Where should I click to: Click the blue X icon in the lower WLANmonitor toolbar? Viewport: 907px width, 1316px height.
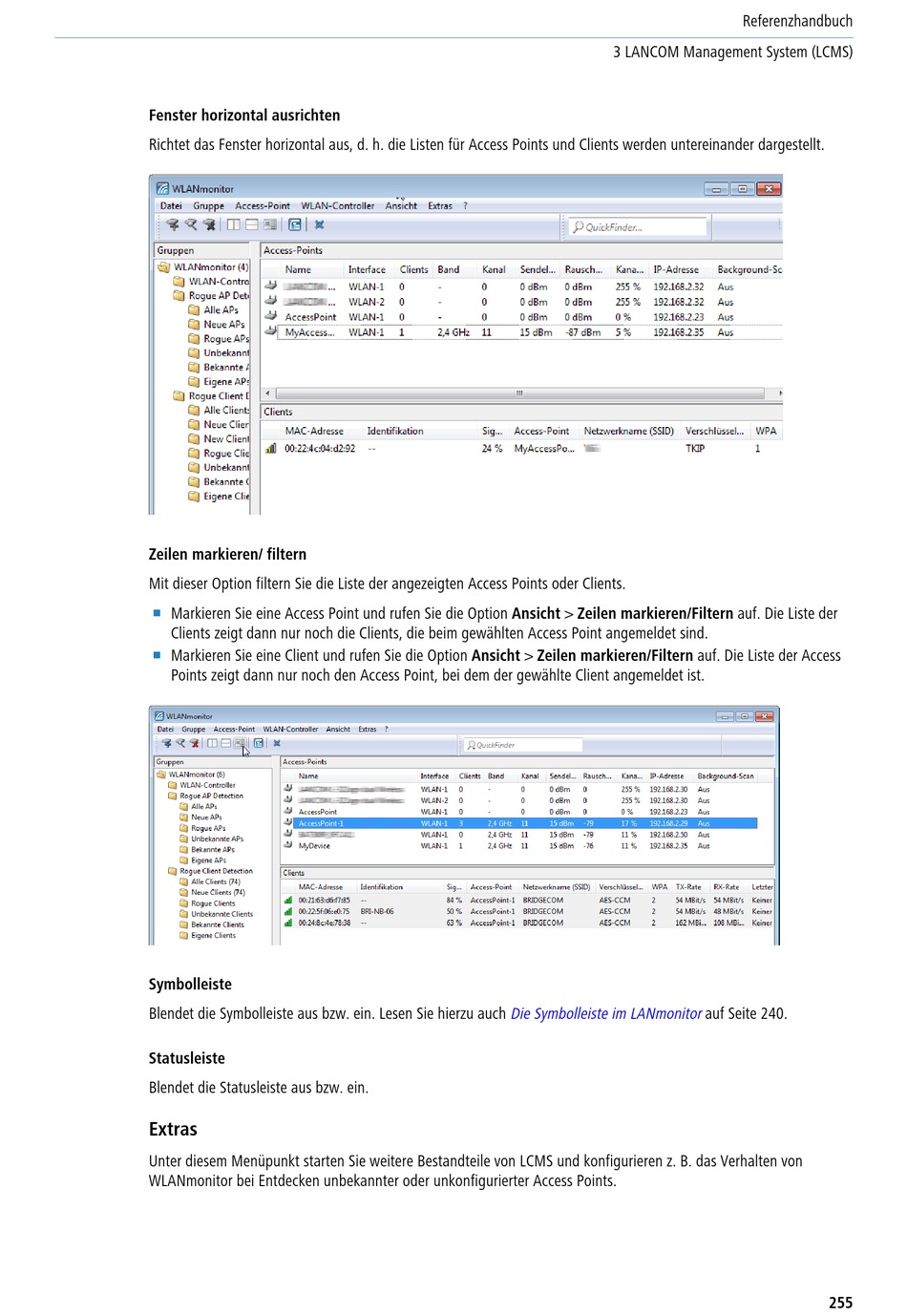click(277, 743)
